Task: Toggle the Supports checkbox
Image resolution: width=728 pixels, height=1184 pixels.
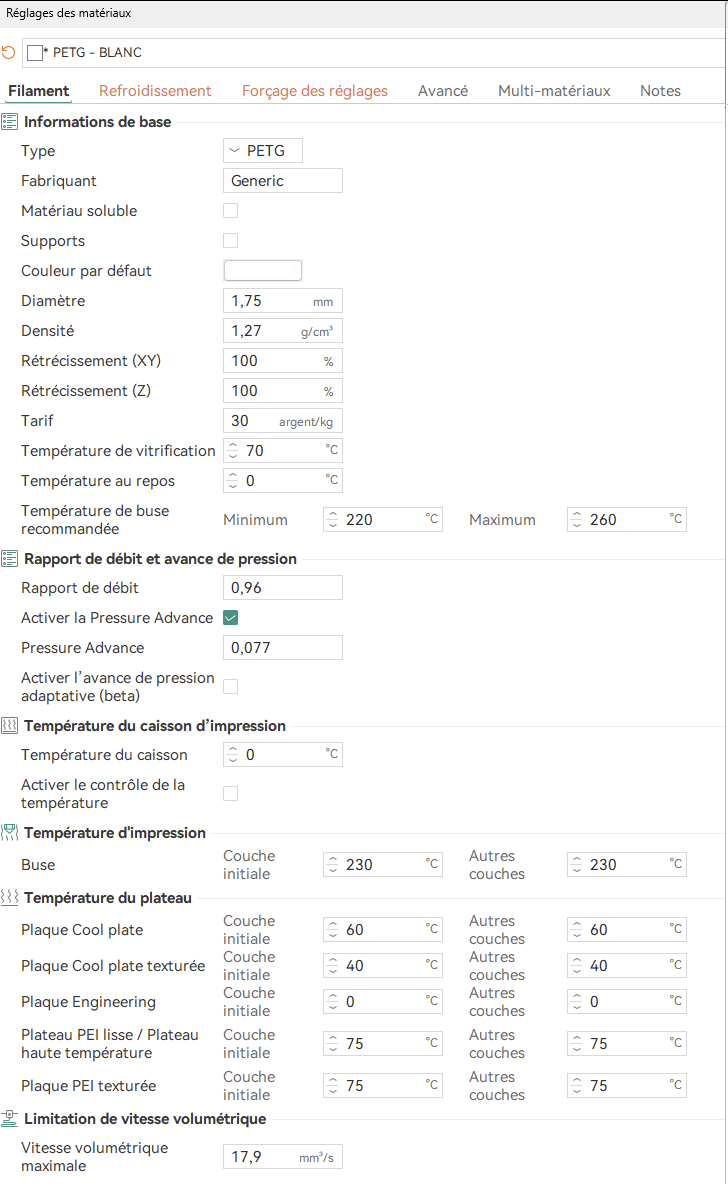Action: point(231,241)
